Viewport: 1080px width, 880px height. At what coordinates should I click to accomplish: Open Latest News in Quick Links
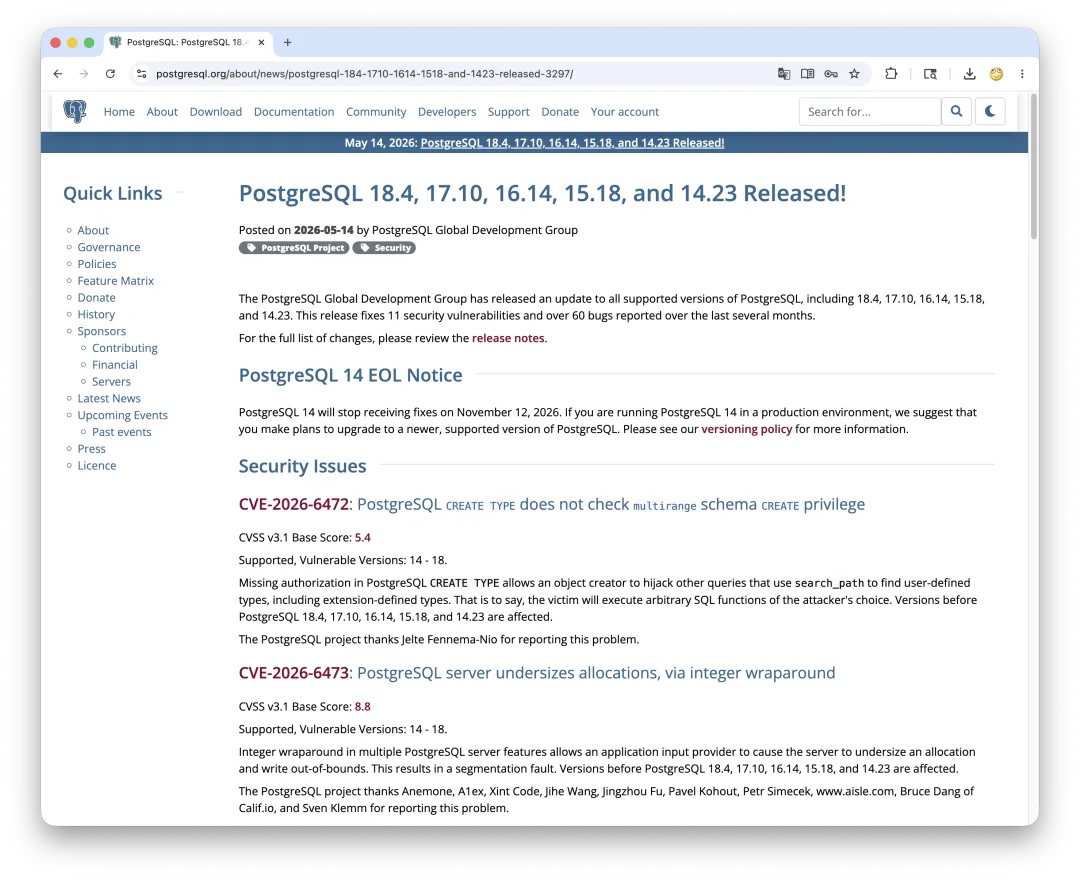coord(109,398)
